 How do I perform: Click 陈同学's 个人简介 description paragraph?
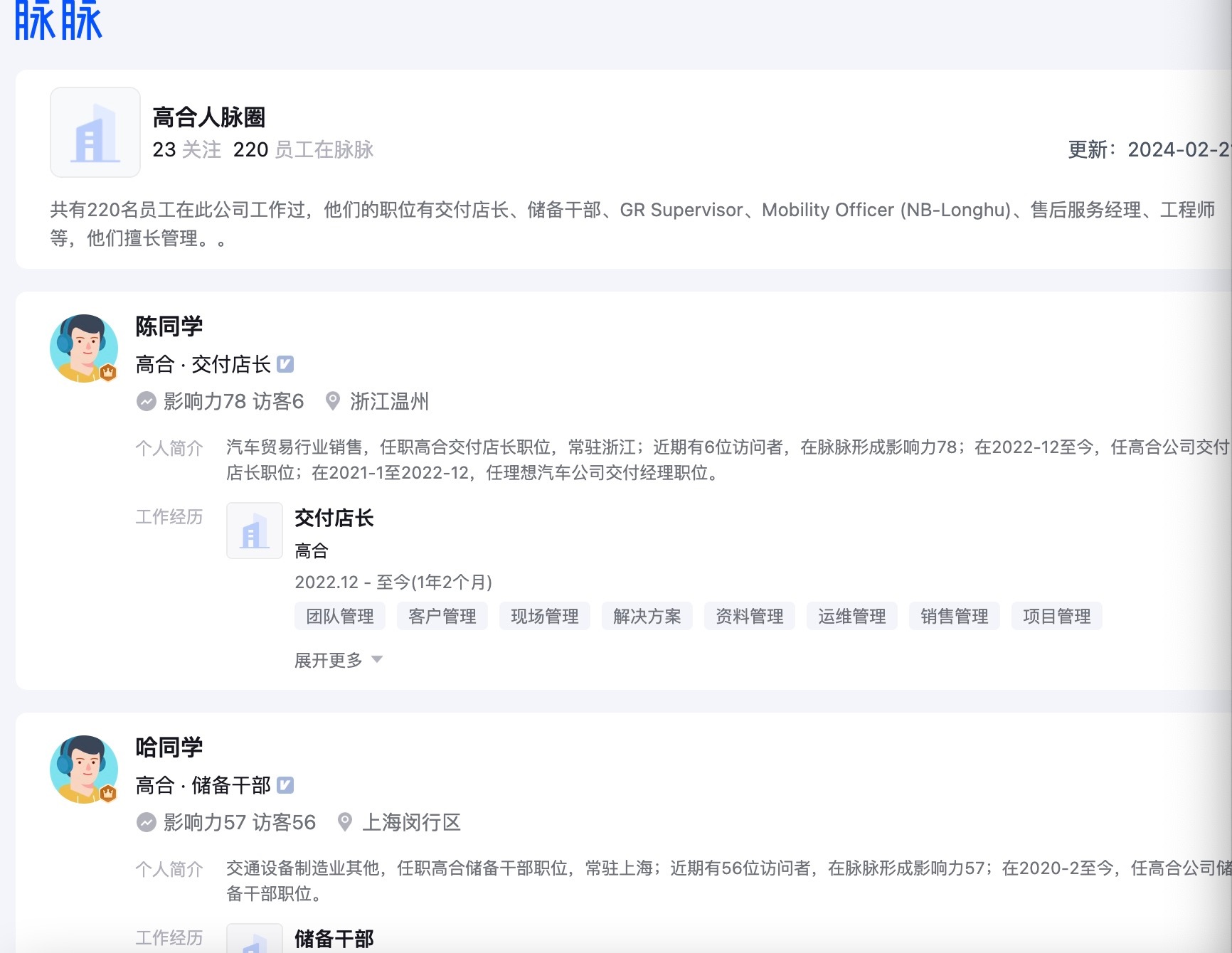pos(728,460)
